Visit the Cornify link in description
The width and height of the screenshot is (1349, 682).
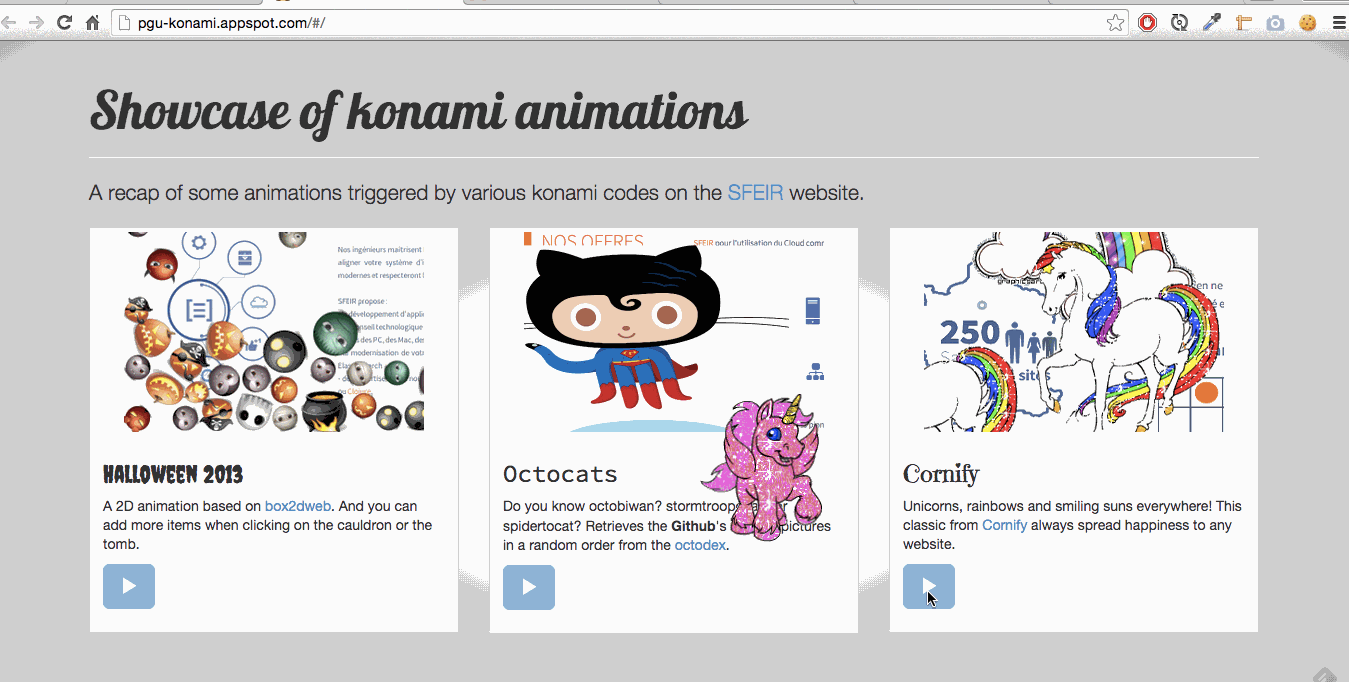tap(1004, 525)
